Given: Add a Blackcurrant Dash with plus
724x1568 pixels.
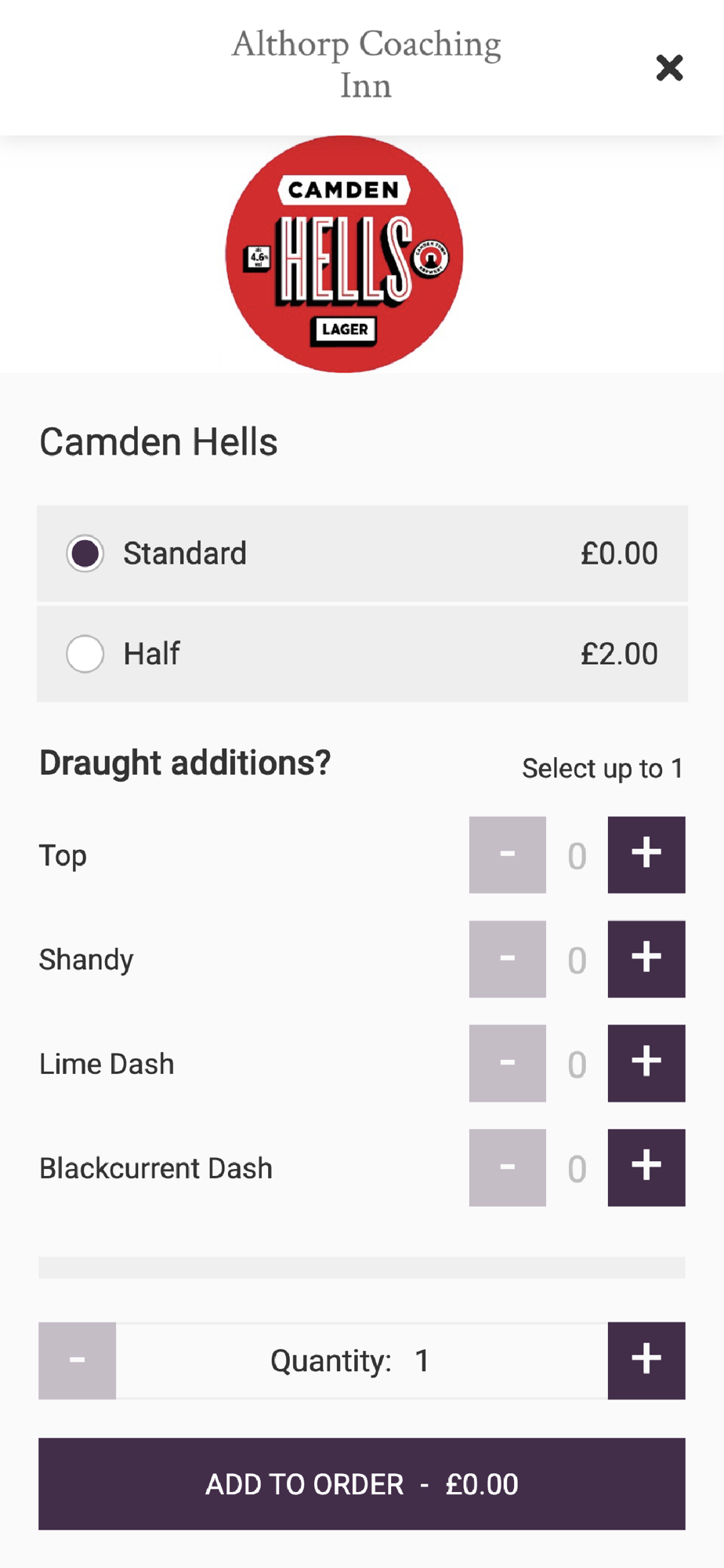Looking at the screenshot, I should pos(646,1167).
